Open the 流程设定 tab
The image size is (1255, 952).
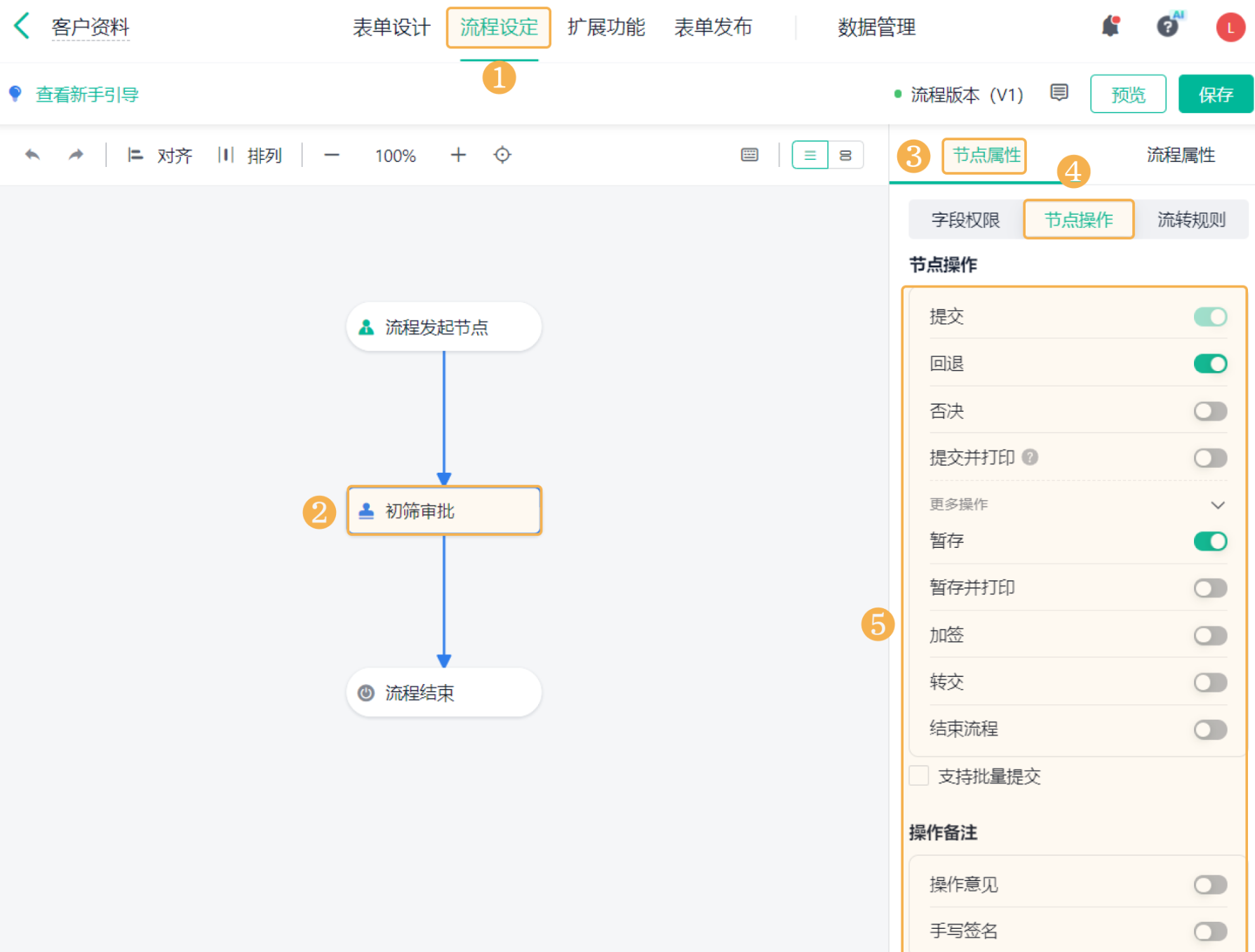[499, 27]
